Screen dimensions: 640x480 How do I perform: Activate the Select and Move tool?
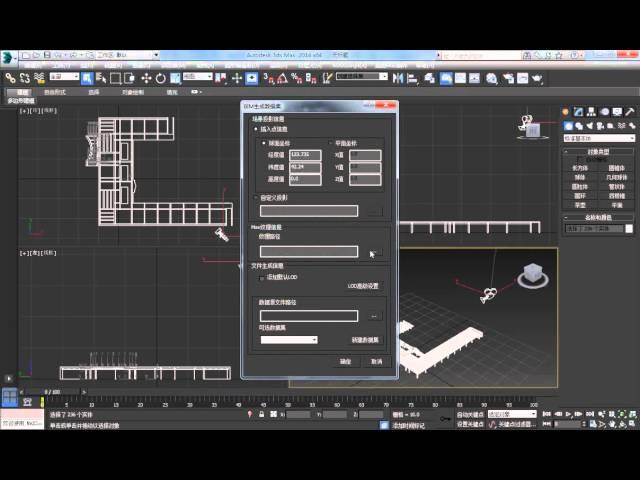point(146,78)
